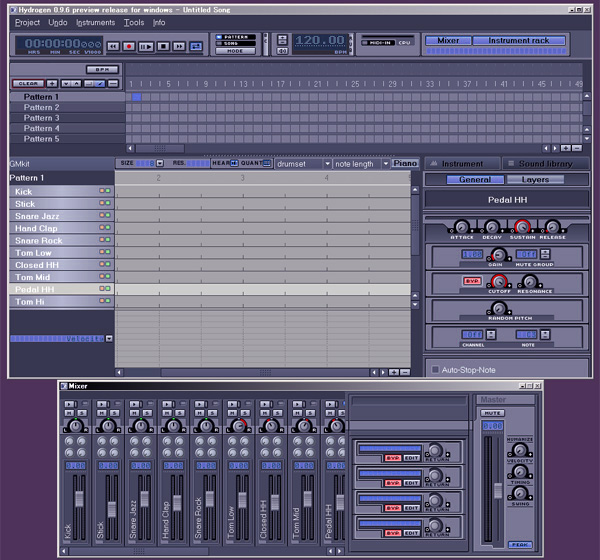This screenshot has height=560, width=600.
Task: Toggle the Master Mute button
Action: point(492,412)
